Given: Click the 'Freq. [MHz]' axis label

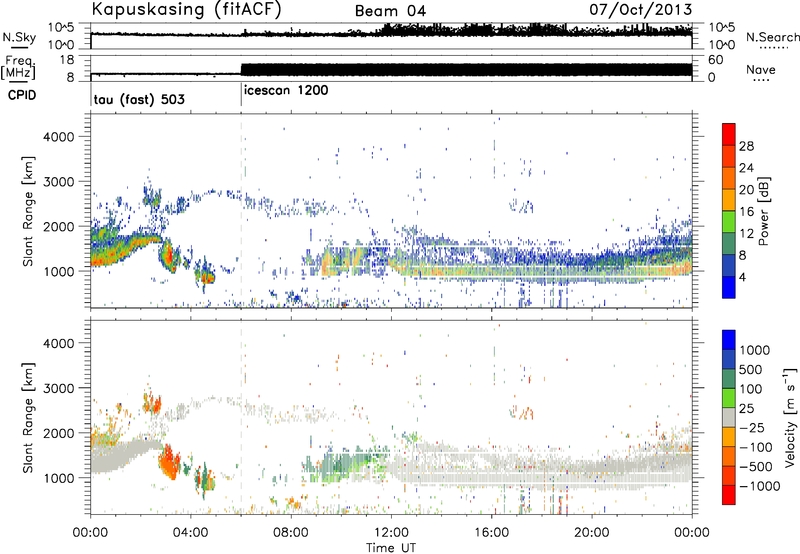Looking at the screenshot, I should [18, 67].
